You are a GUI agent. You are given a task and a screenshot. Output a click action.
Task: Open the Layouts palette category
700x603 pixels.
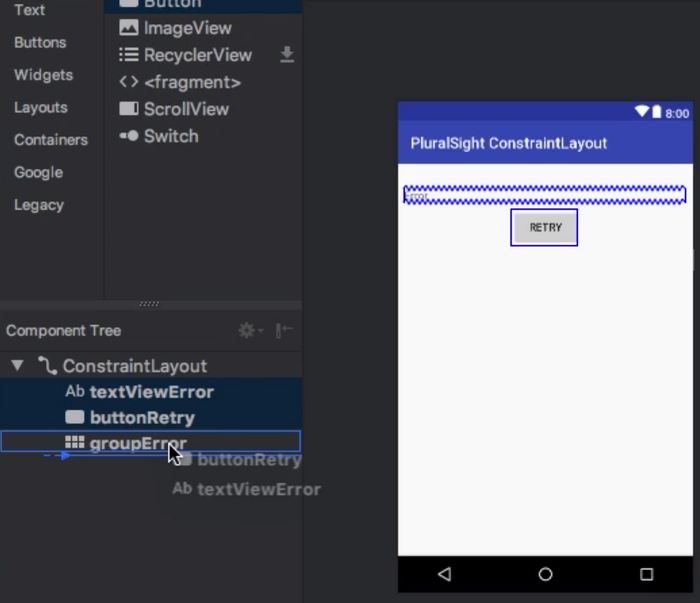[41, 107]
